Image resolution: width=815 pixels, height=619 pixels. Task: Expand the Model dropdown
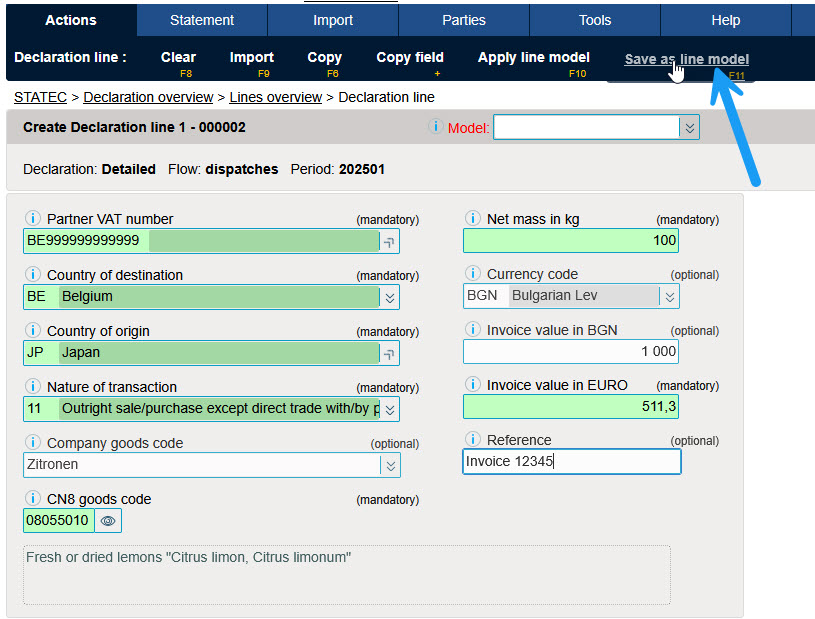pos(688,127)
